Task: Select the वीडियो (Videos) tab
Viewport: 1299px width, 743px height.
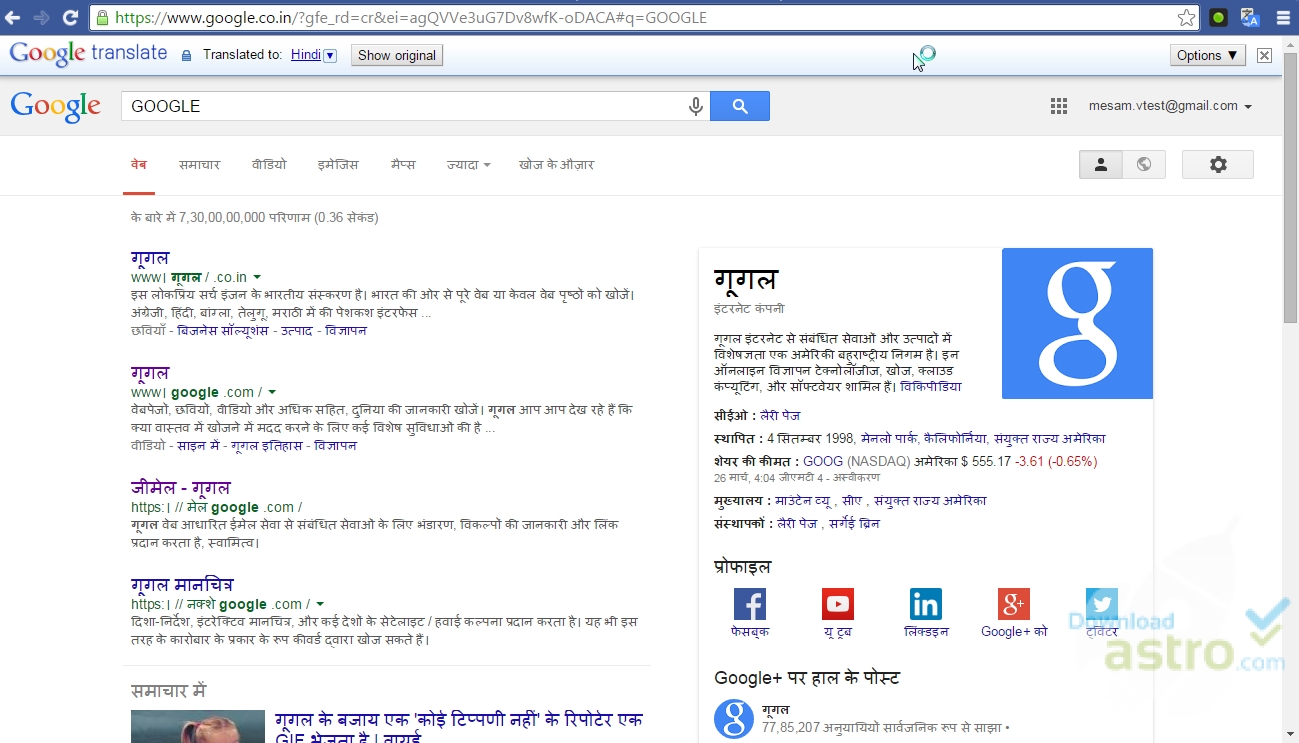Action: [269, 165]
